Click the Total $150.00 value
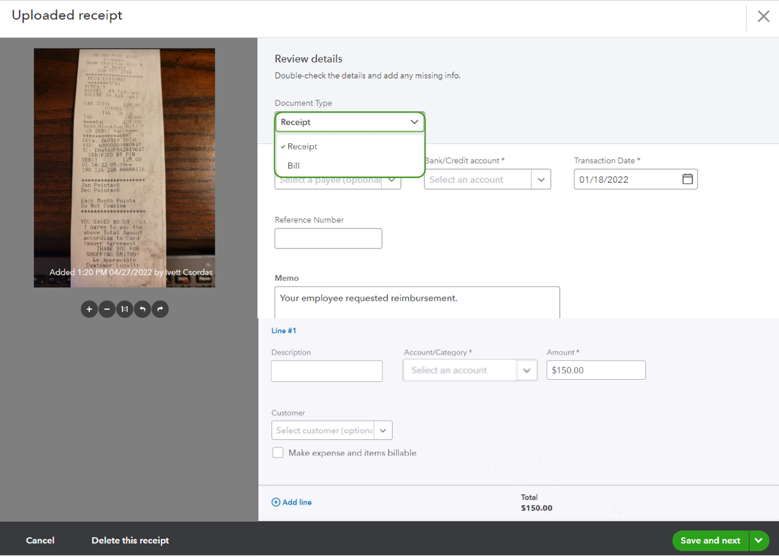 [x=537, y=508]
